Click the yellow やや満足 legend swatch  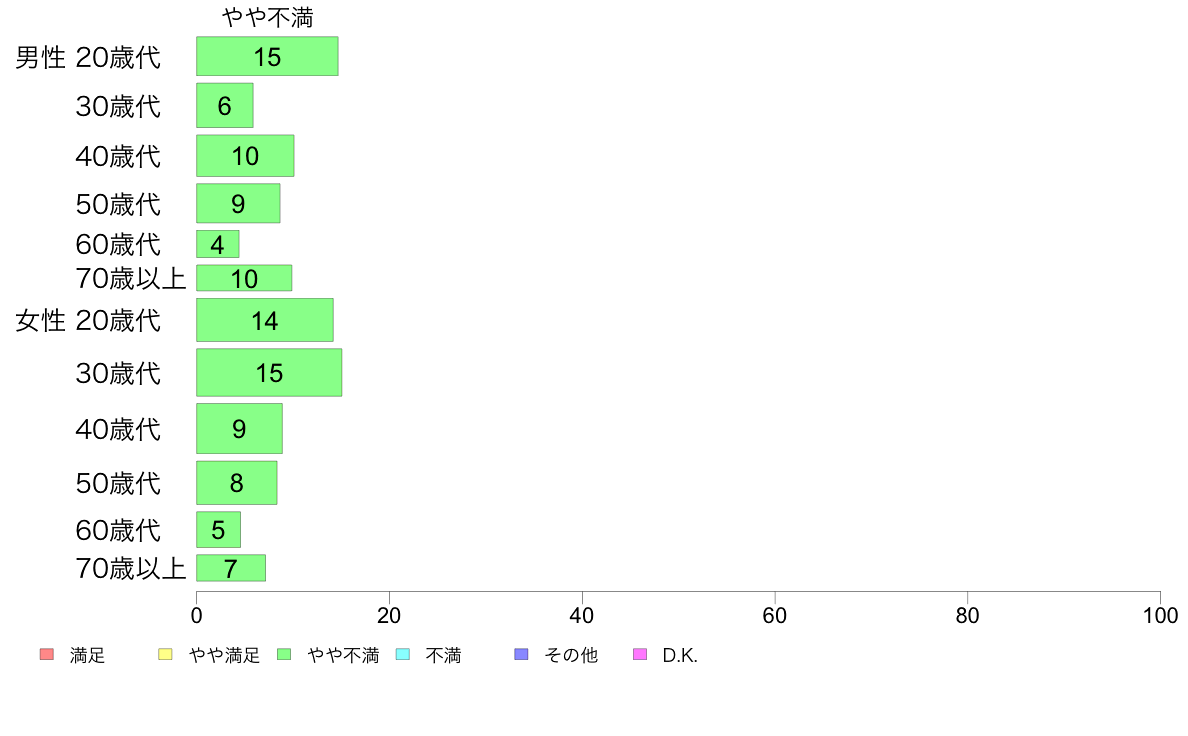point(165,654)
